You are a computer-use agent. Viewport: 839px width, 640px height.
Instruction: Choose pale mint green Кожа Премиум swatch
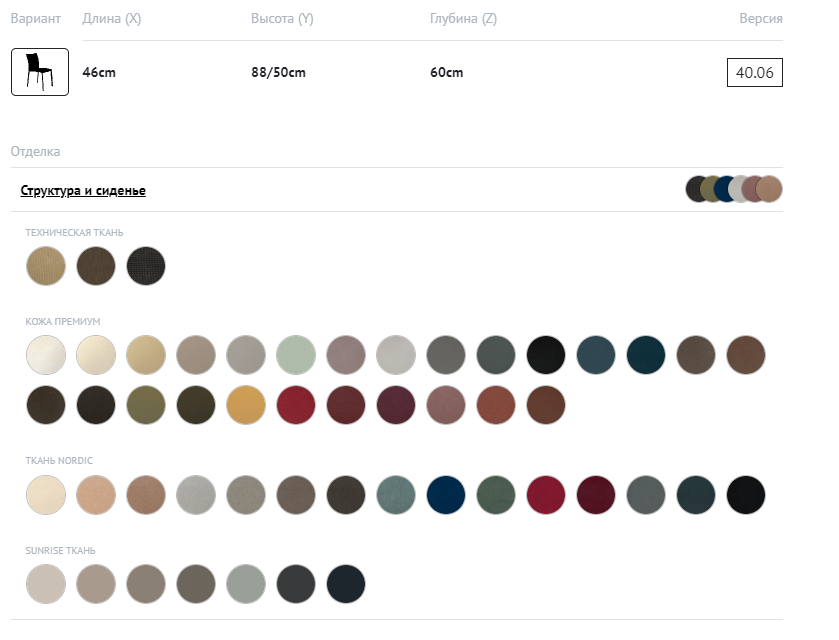tap(296, 355)
